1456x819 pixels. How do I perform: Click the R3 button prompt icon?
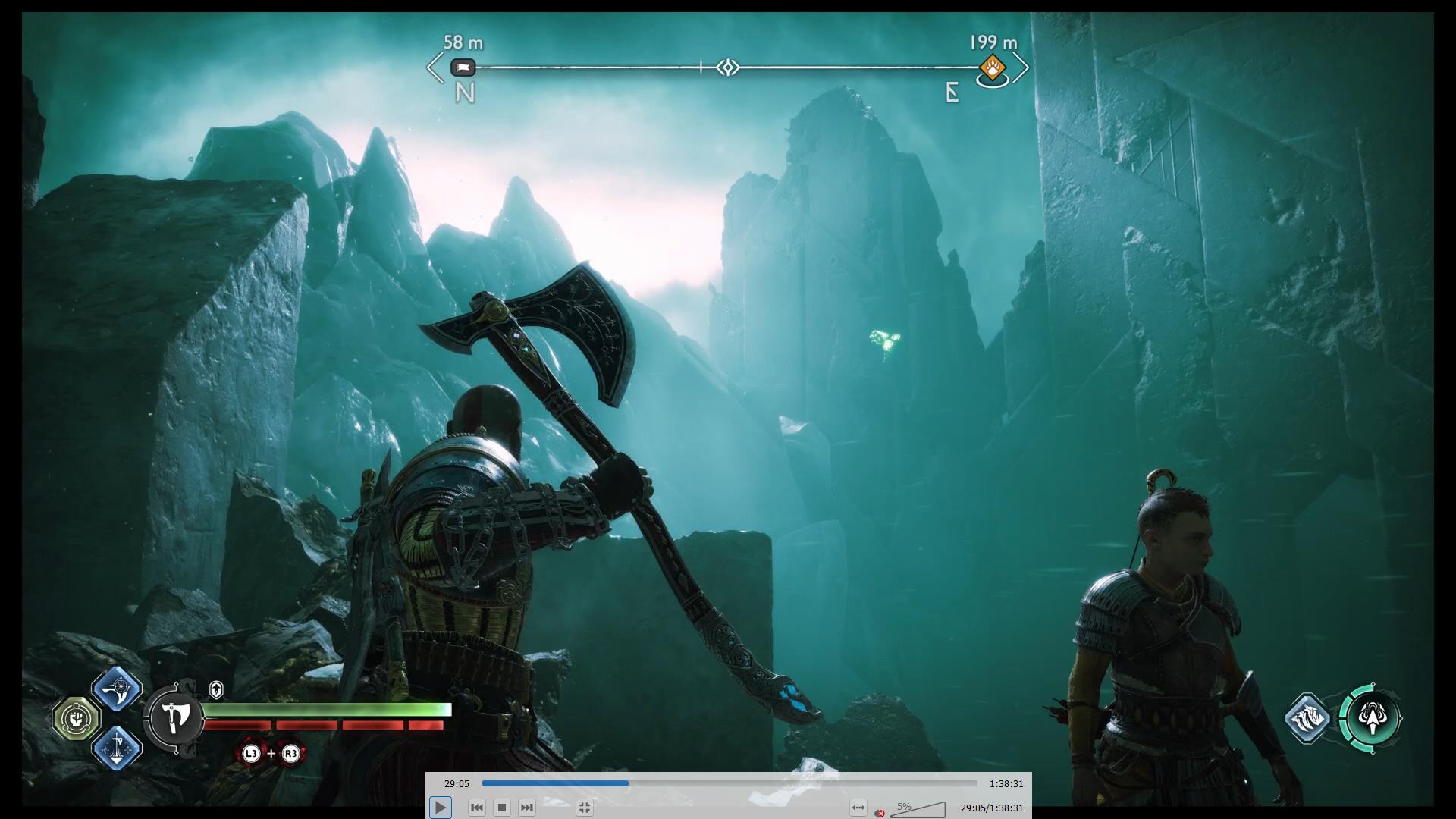pos(291,753)
